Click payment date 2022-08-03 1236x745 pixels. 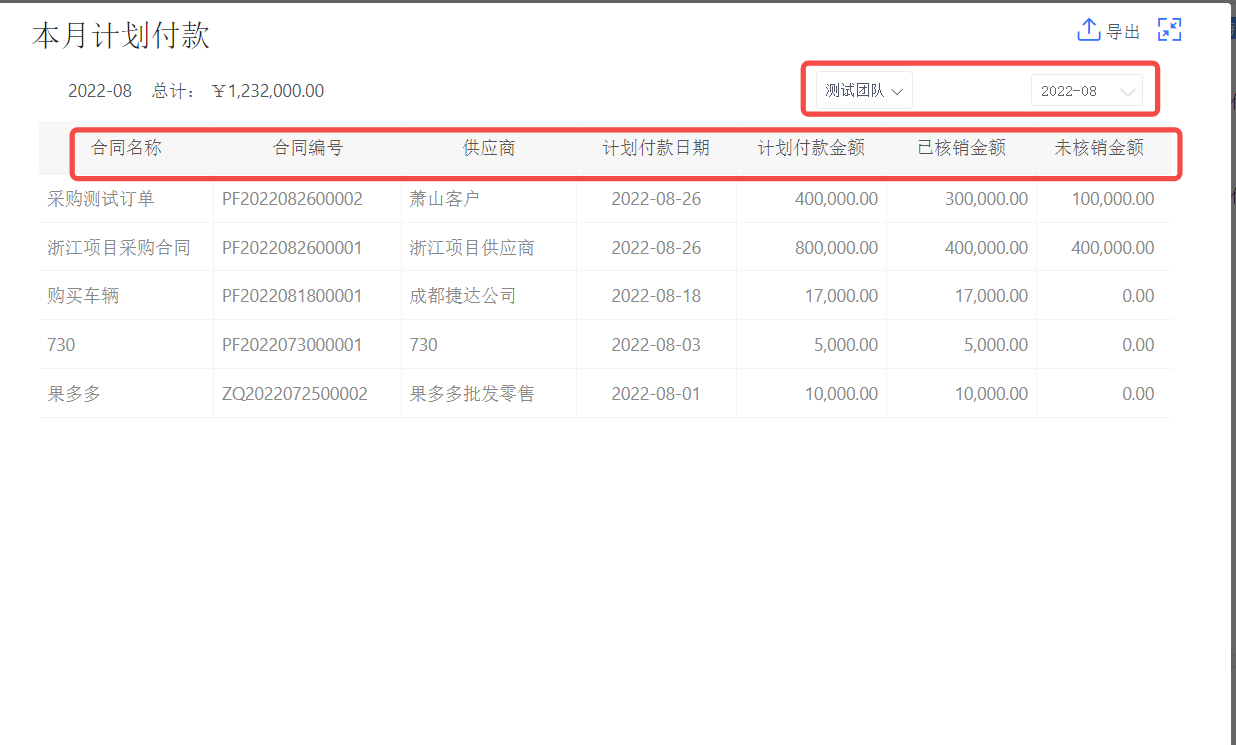(x=656, y=345)
